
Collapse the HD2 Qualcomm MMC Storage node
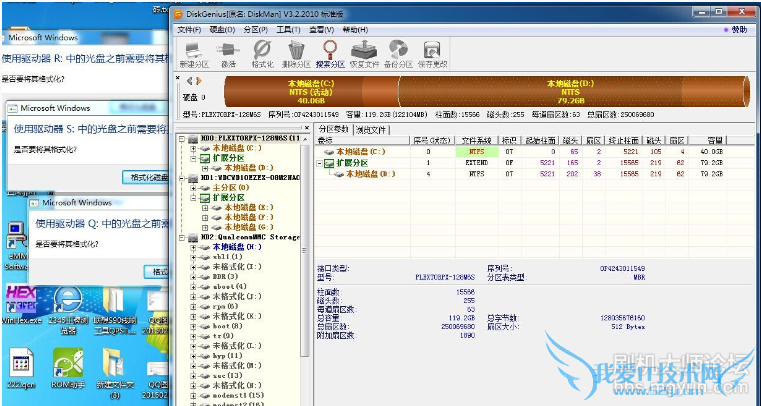181,238
